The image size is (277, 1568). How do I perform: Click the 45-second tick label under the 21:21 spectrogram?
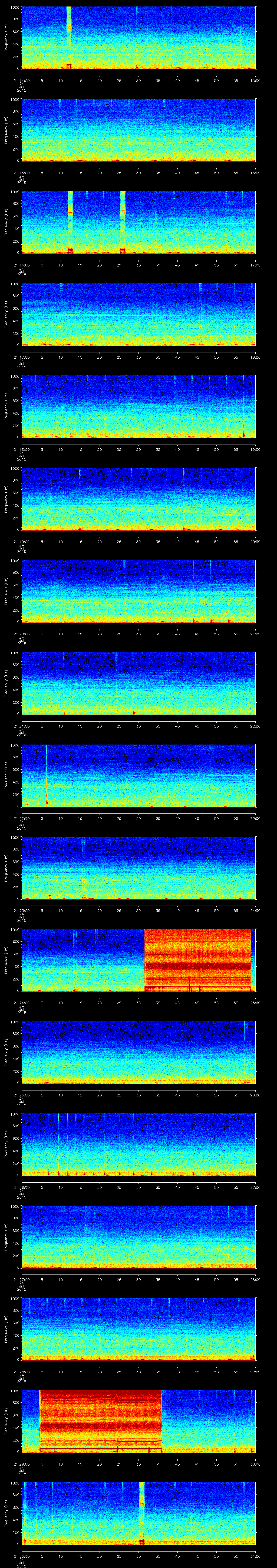[x=197, y=726]
